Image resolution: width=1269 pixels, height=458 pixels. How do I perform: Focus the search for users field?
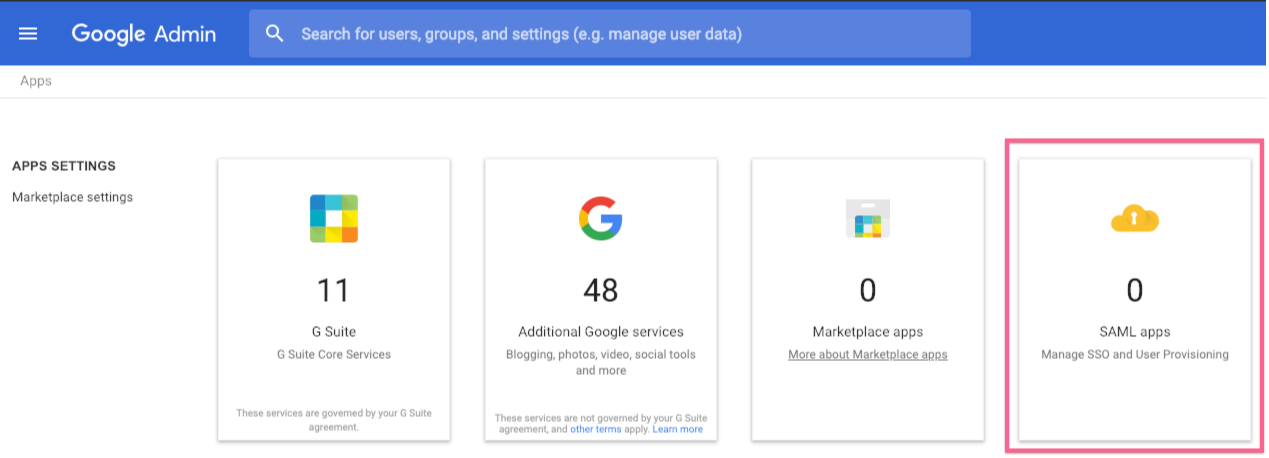coord(610,34)
